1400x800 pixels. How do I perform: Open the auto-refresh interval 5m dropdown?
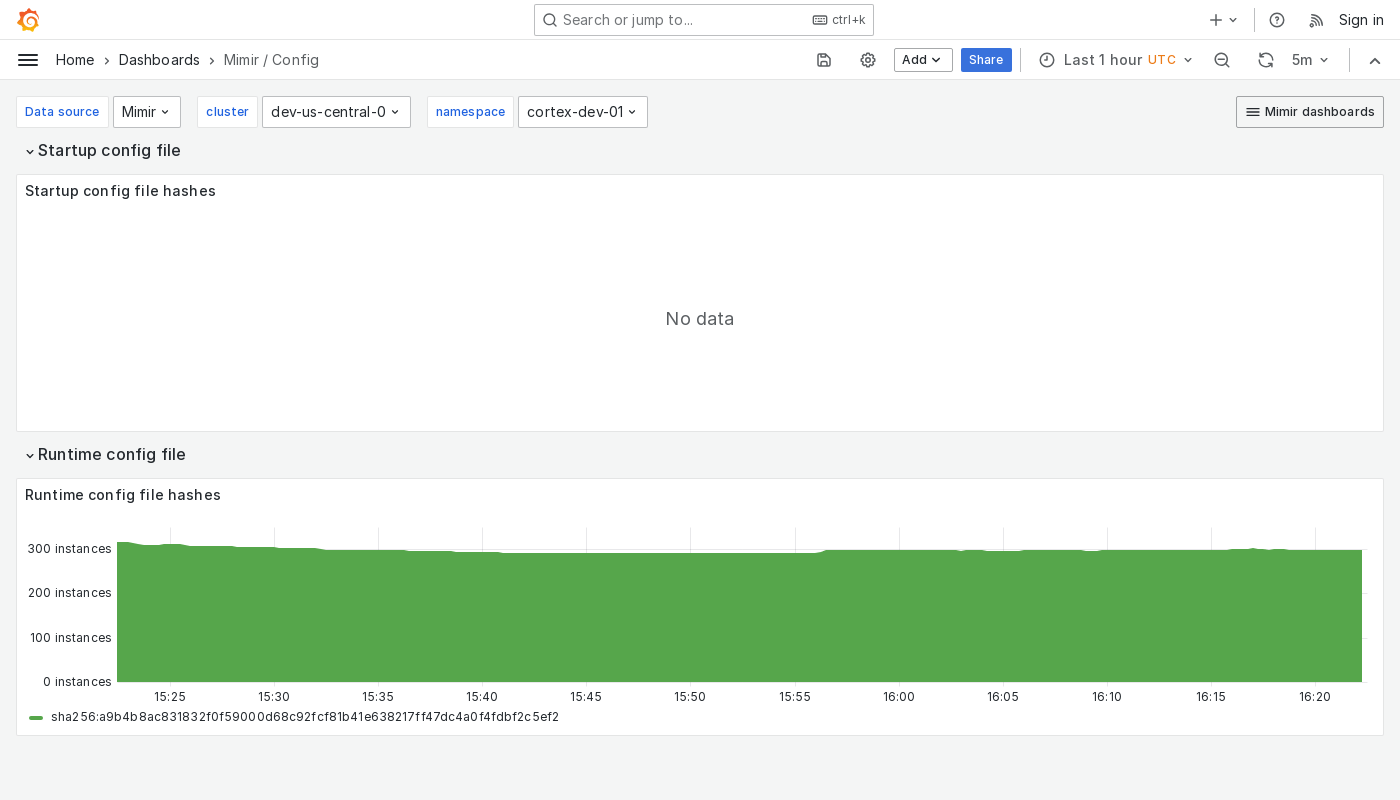1310,60
